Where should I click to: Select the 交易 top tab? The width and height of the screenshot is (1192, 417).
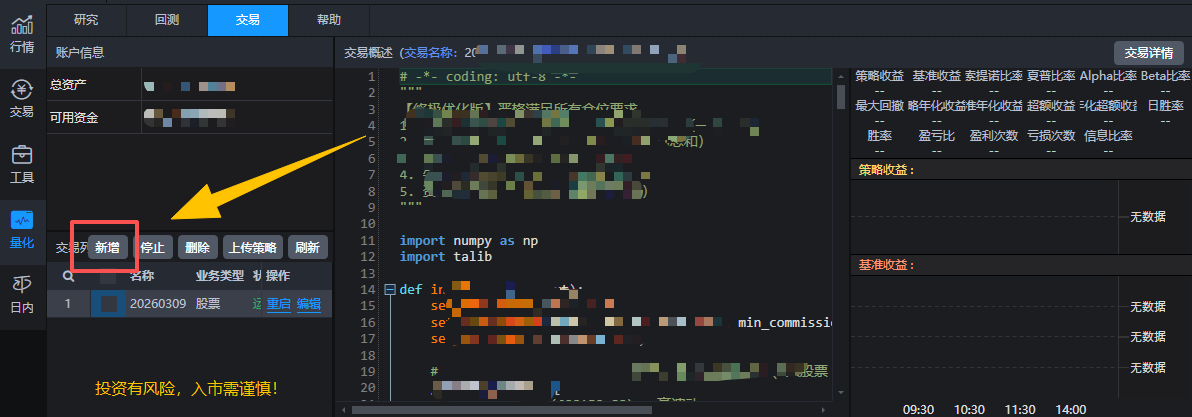pos(247,19)
